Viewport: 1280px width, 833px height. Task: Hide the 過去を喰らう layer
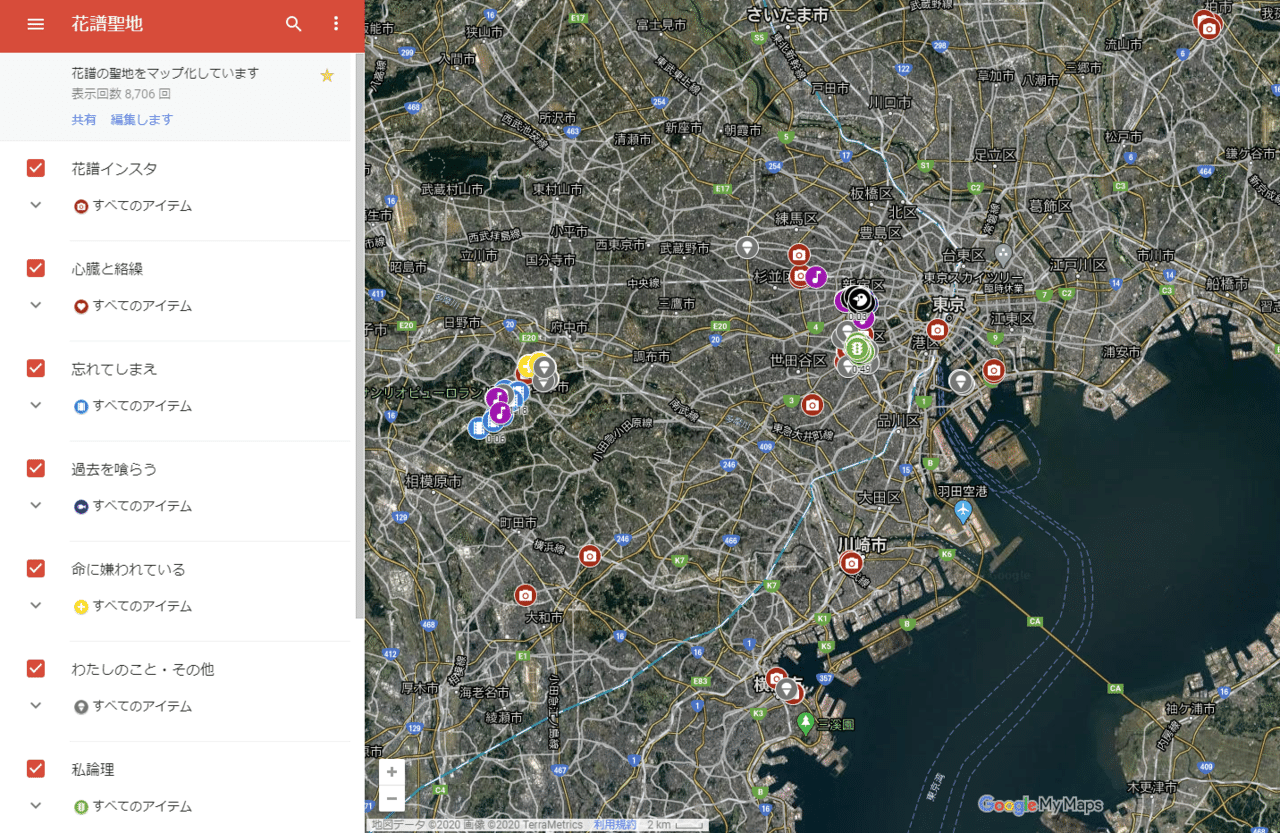point(36,468)
